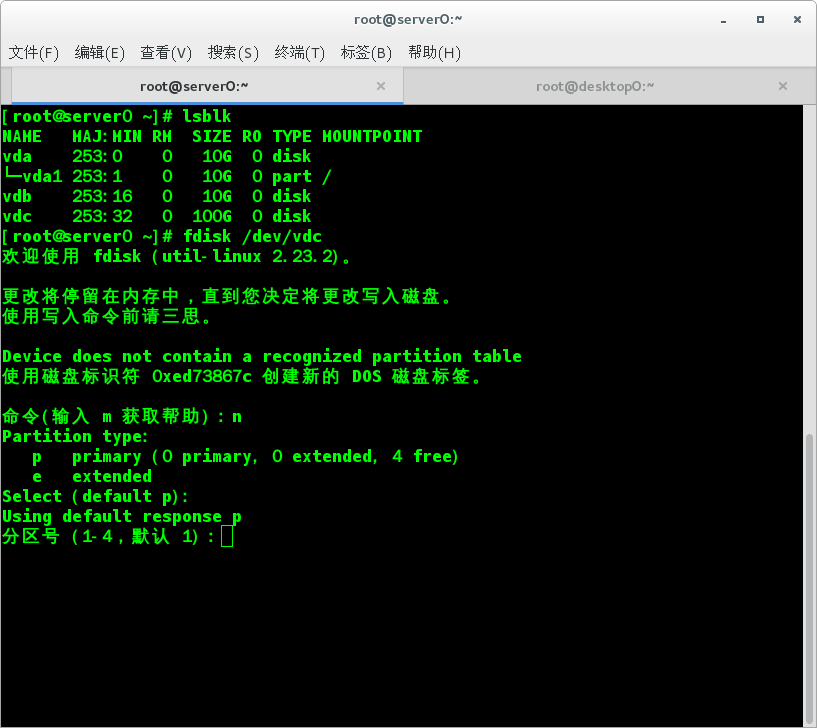Open the 文件(F) menu
817x728 pixels.
click(x=34, y=53)
